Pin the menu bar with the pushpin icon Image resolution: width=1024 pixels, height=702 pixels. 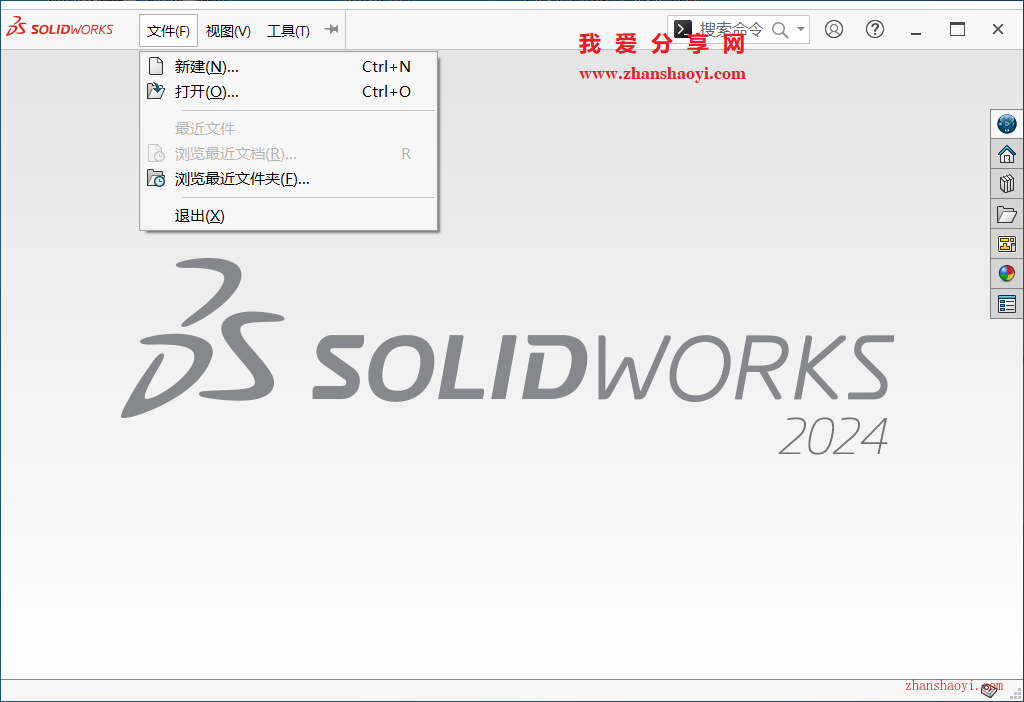pos(332,29)
